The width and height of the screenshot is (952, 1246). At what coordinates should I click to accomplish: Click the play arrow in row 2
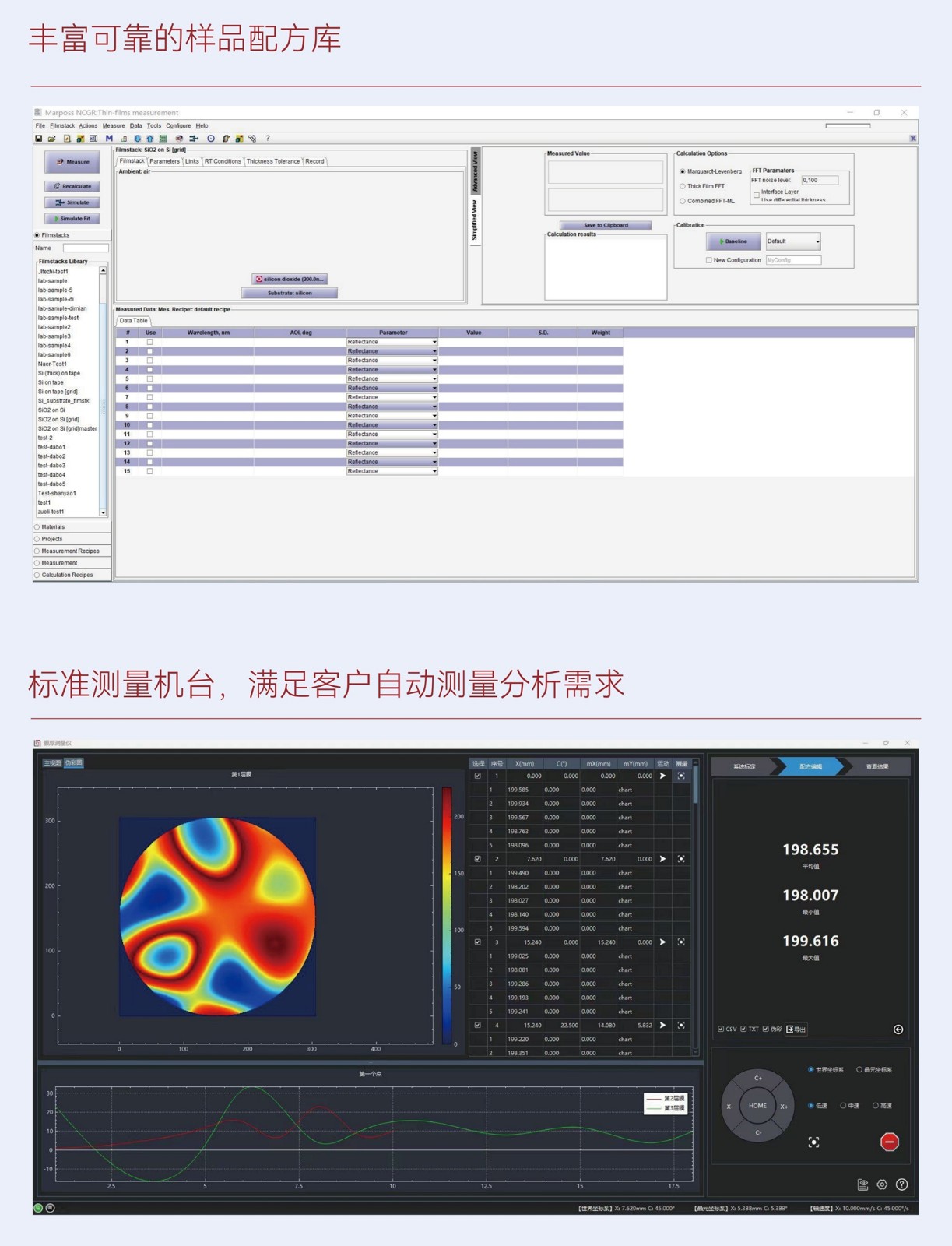662,859
